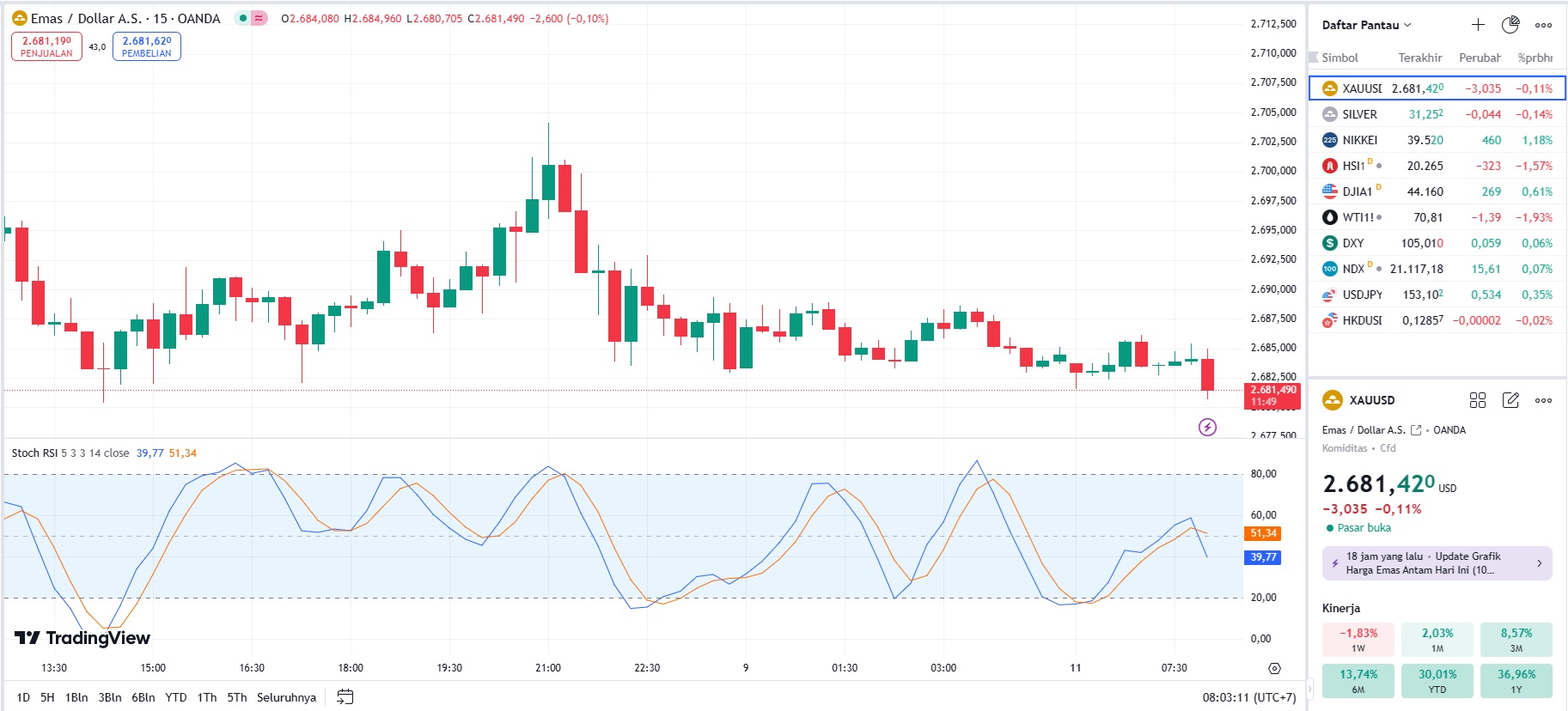The width and height of the screenshot is (1568, 711).
Task: Click the PEMBELIAN buy button
Action: (x=146, y=46)
